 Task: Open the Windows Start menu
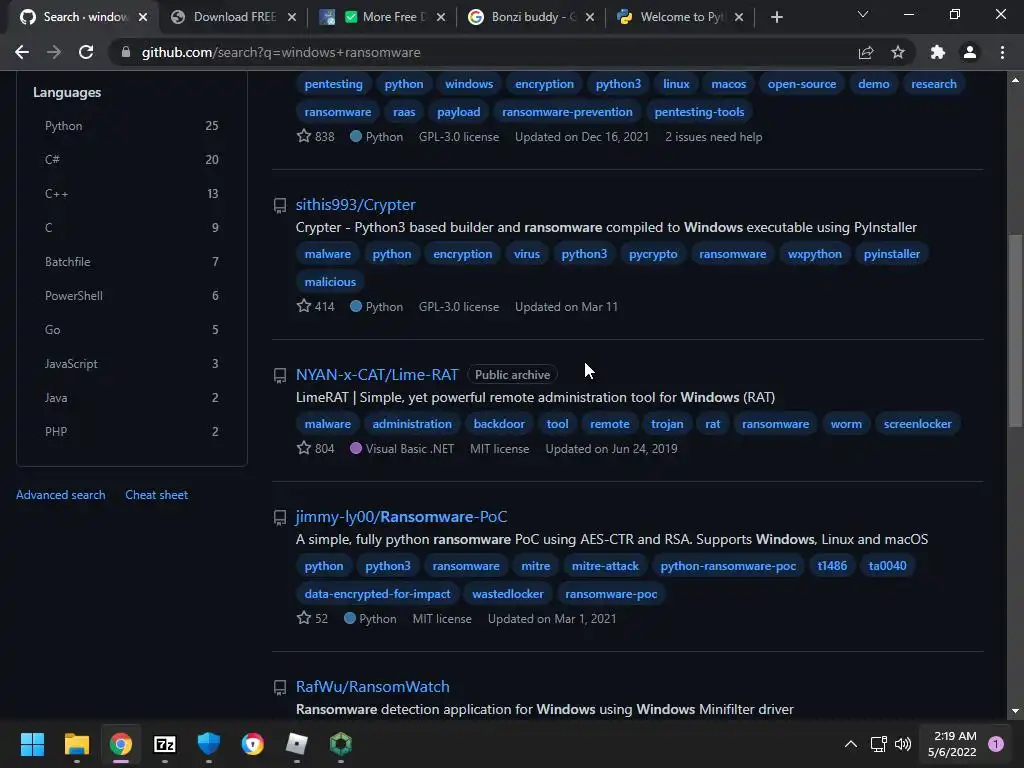coord(32,744)
